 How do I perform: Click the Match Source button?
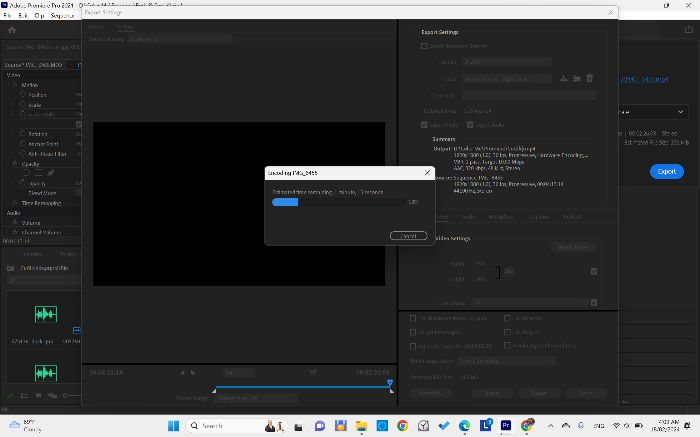coord(573,247)
